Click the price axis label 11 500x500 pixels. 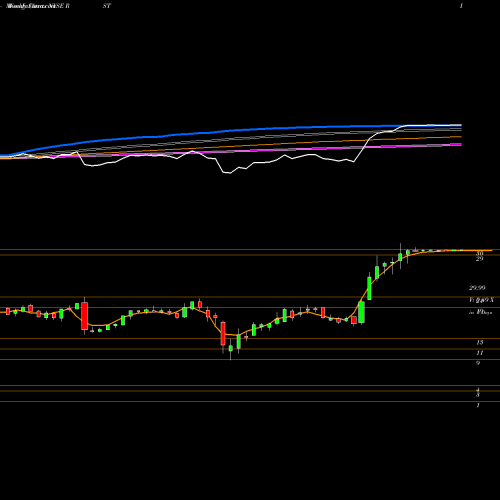pyautogui.click(x=480, y=353)
